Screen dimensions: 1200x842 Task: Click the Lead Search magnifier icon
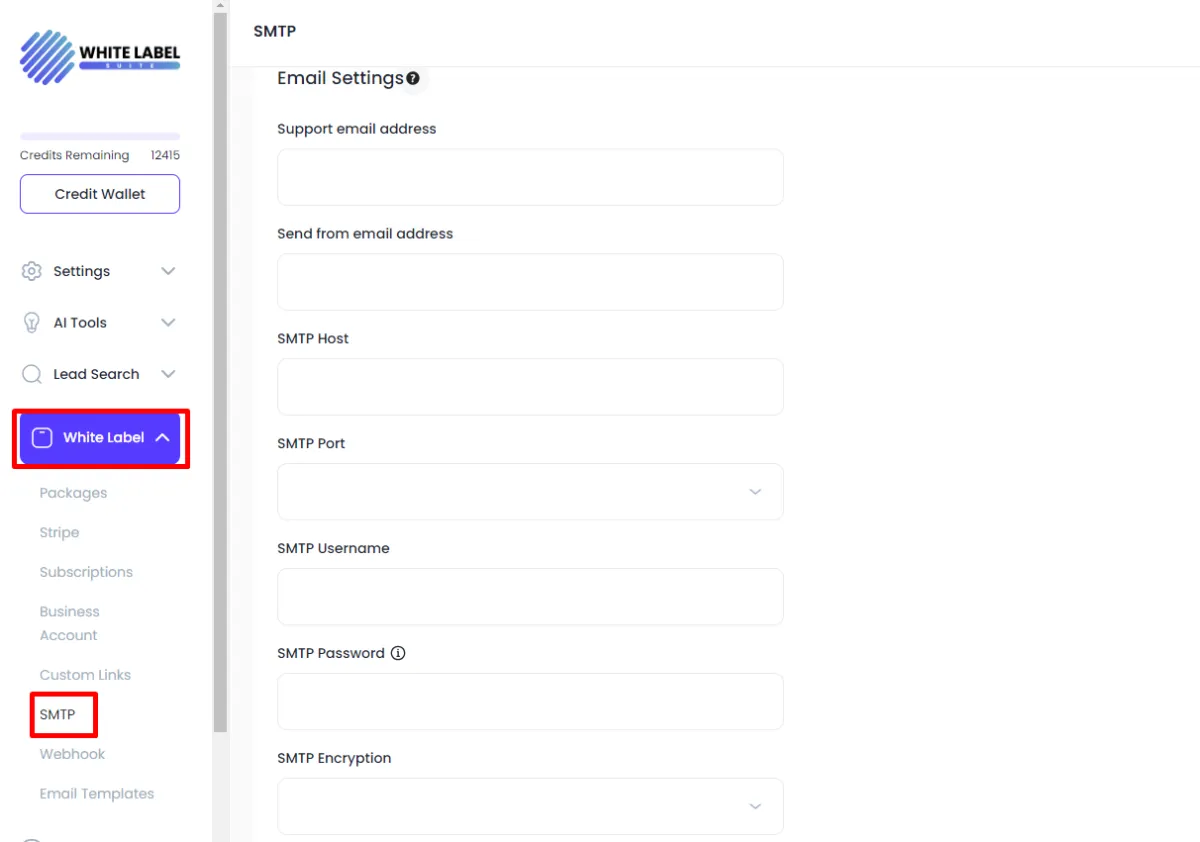[32, 374]
